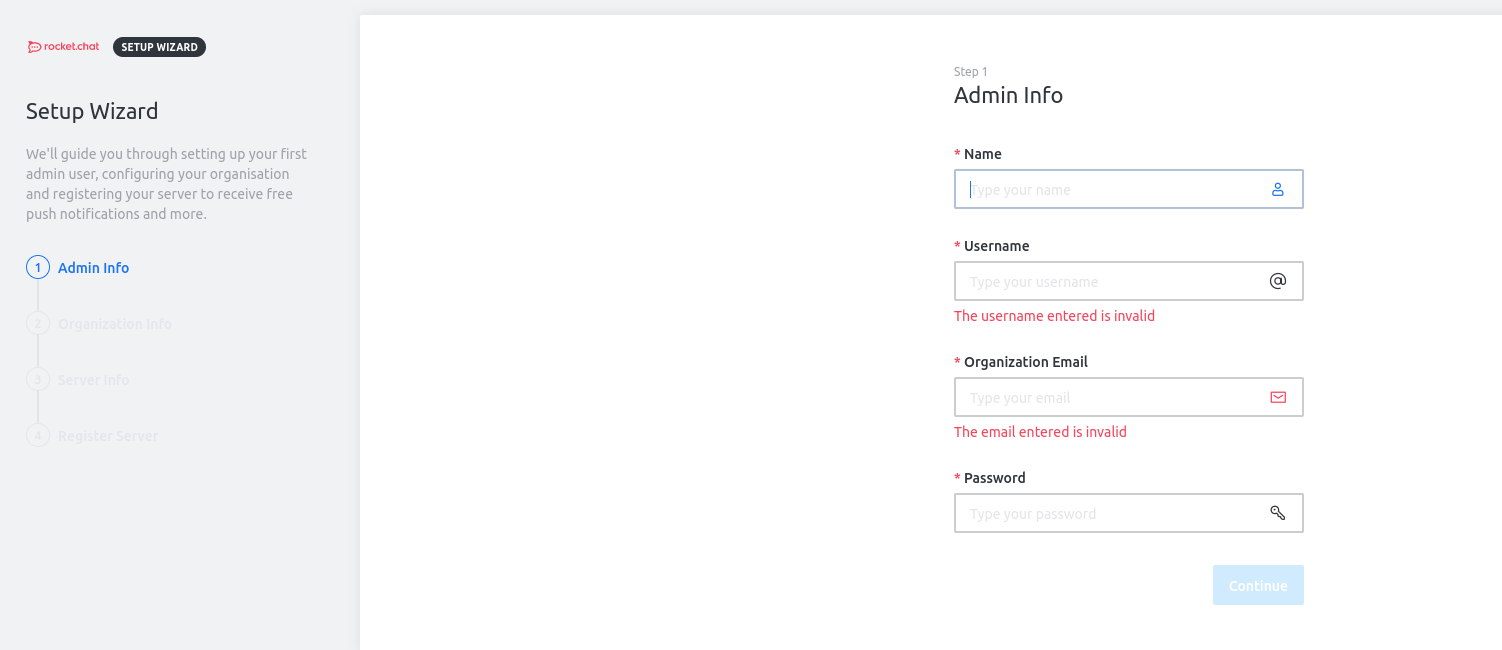Click the step 1 circle icon
1502x650 pixels.
click(38, 268)
